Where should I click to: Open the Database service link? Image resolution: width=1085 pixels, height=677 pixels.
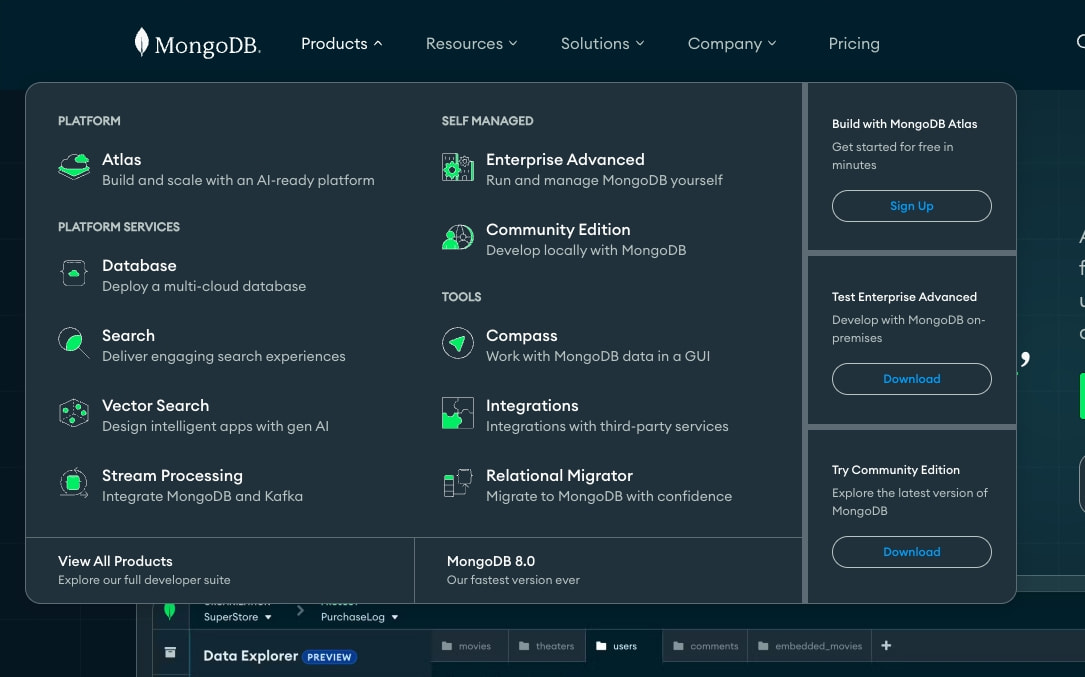(139, 266)
